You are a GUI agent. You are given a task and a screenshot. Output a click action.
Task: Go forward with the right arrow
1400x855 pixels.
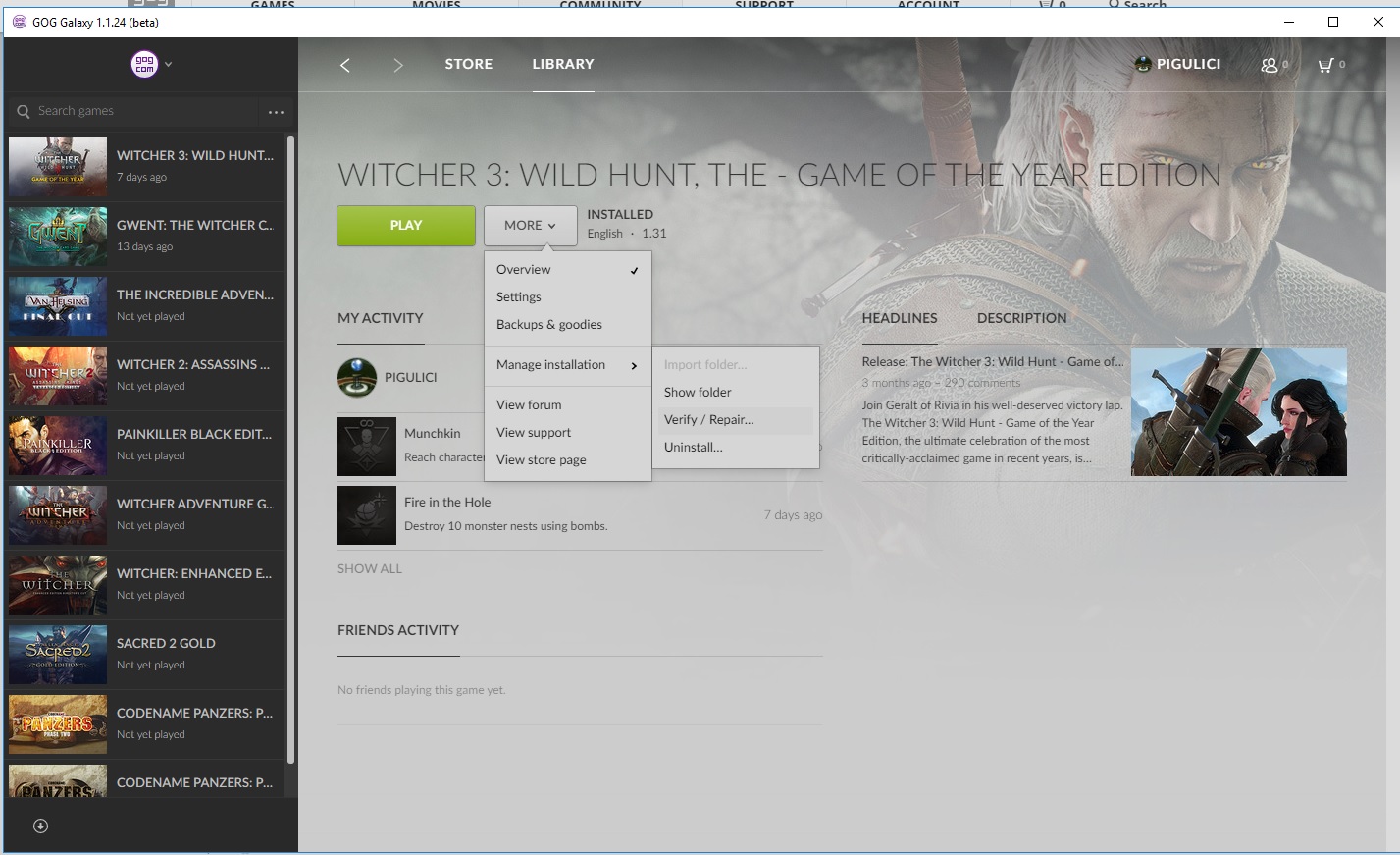point(397,65)
